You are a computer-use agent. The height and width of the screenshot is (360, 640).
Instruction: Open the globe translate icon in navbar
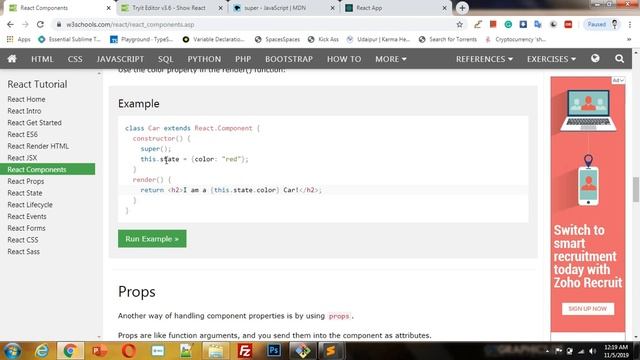pyautogui.click(x=595, y=59)
